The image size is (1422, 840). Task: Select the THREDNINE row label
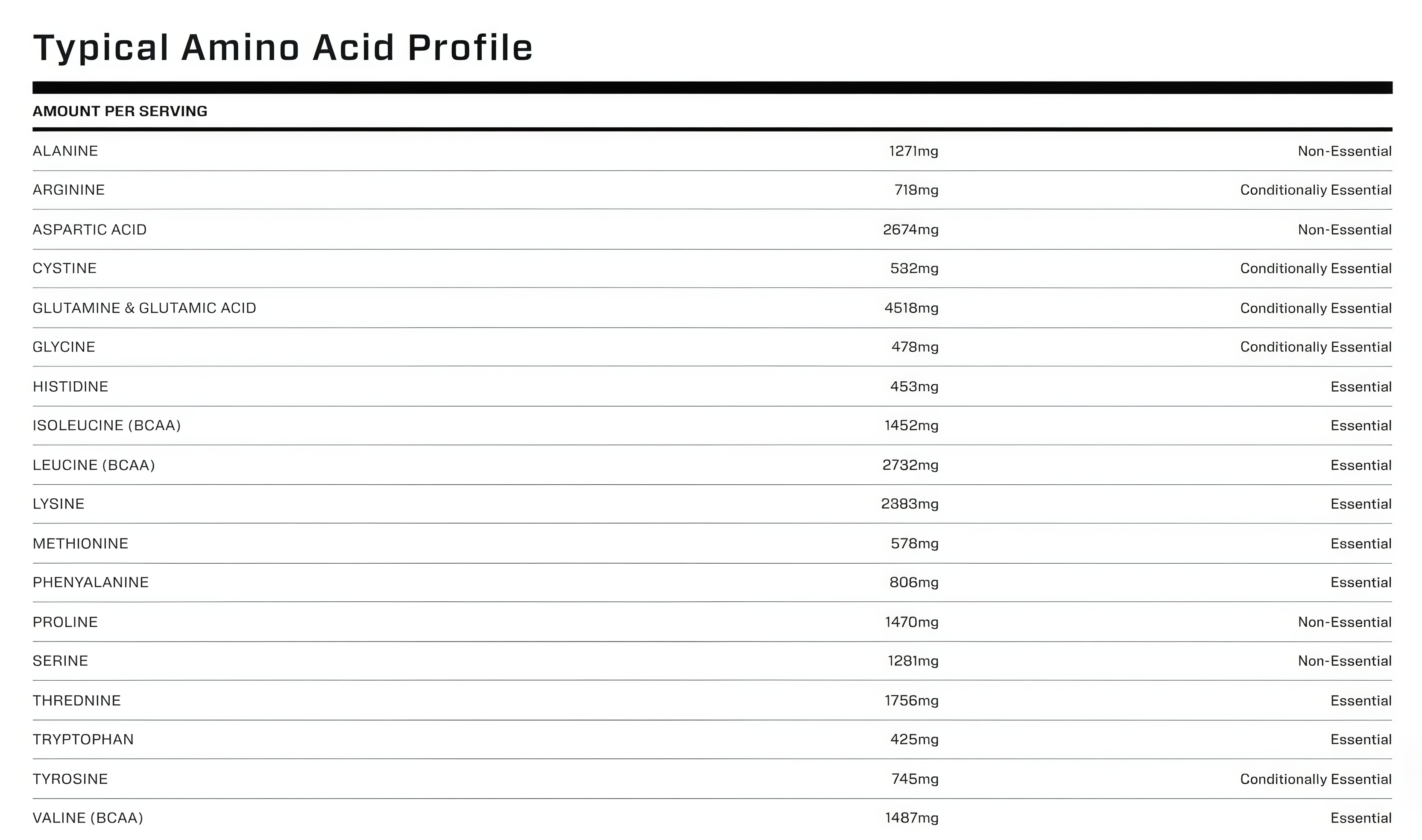[x=76, y=701]
